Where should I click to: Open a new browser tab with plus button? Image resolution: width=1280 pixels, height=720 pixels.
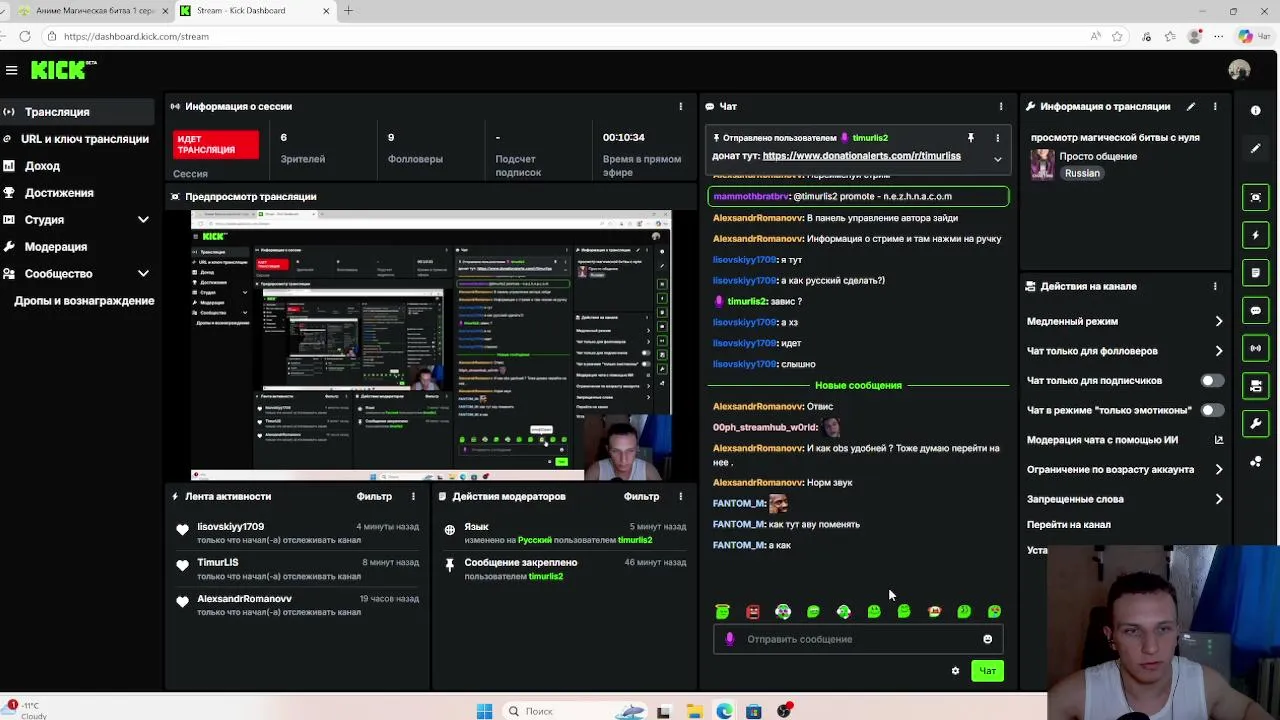[x=348, y=10]
